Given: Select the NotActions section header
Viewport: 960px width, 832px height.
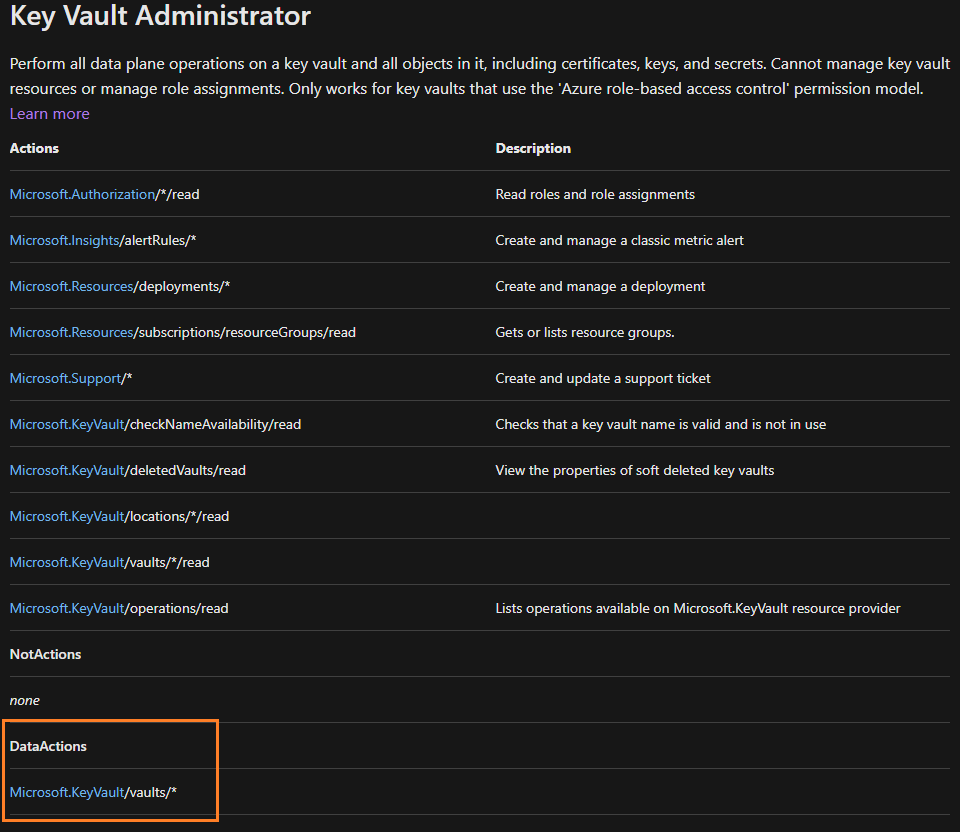Looking at the screenshot, I should [45, 654].
